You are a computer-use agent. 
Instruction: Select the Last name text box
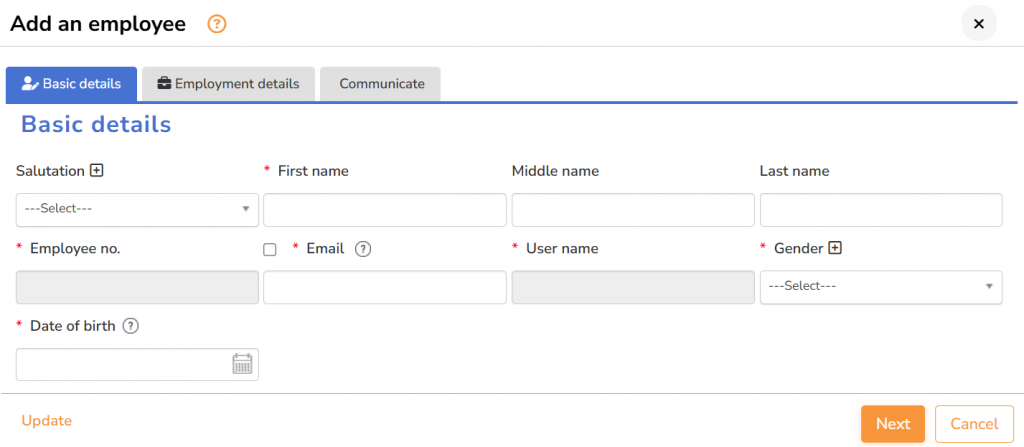(x=880, y=210)
